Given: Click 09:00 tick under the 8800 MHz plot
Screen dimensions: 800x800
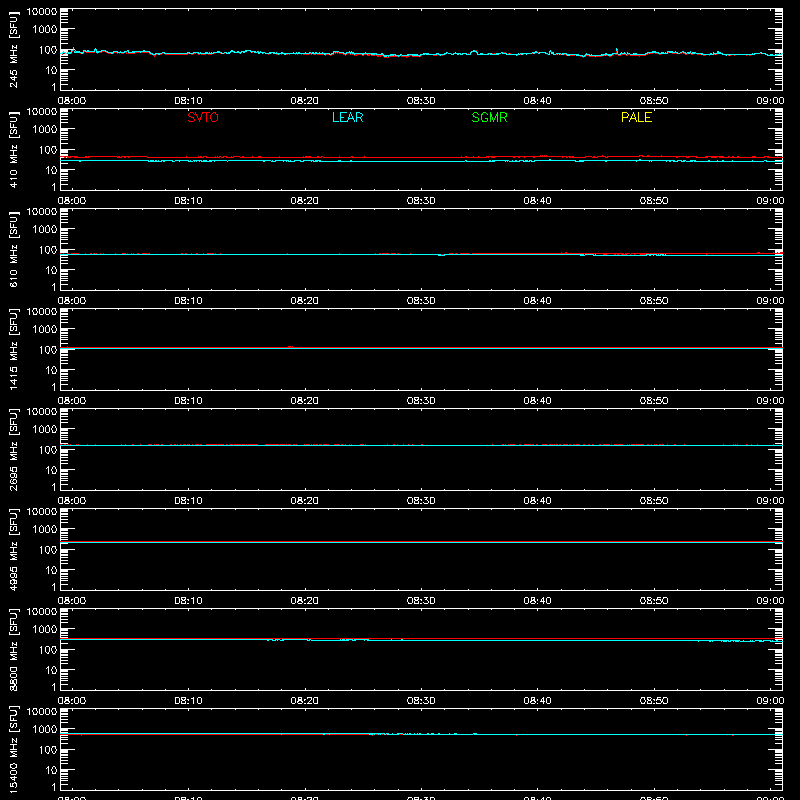Looking at the screenshot, I should 770,701.
